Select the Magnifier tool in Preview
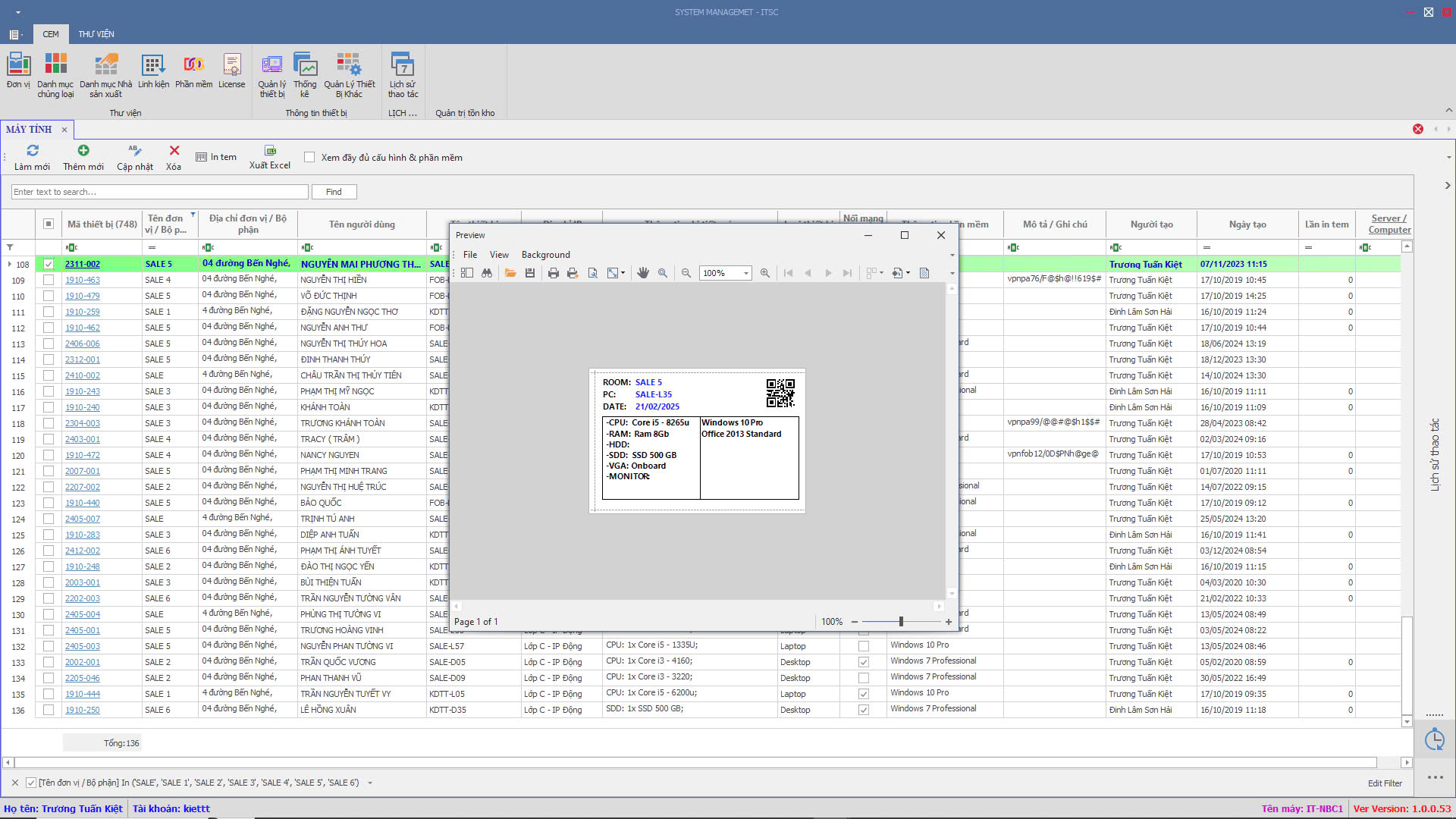This screenshot has height=819, width=1456. pyautogui.click(x=663, y=273)
